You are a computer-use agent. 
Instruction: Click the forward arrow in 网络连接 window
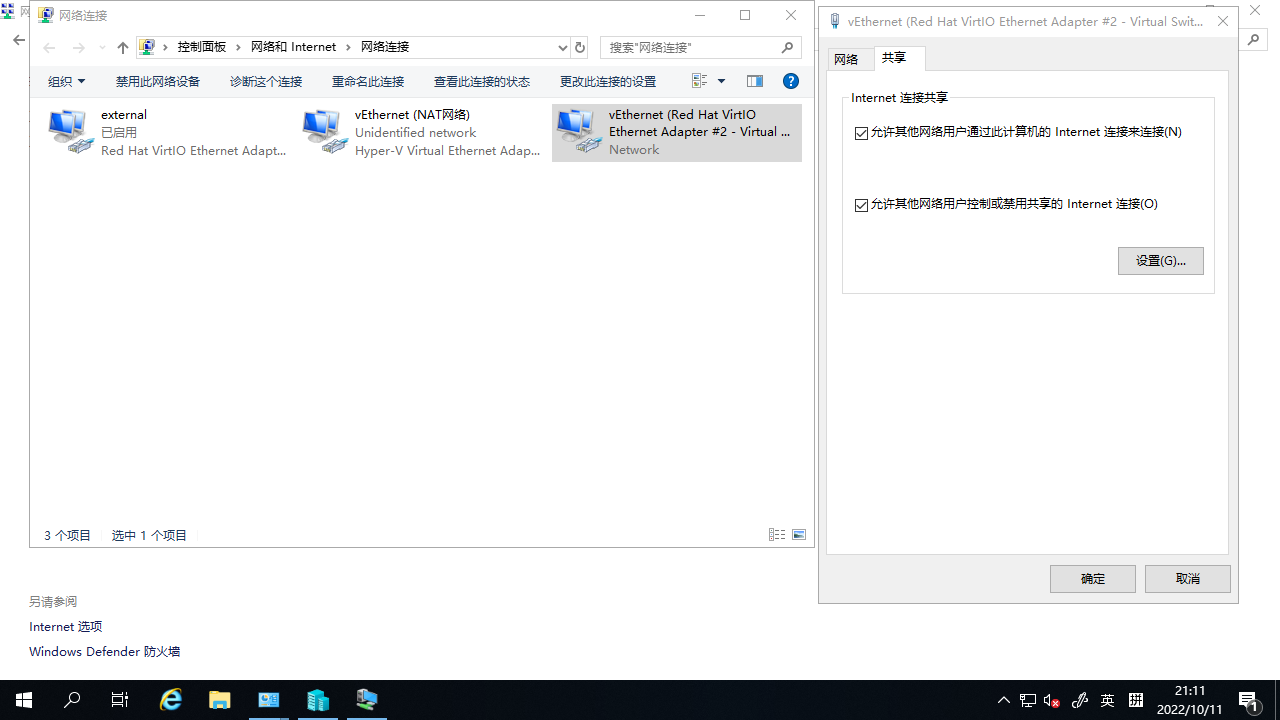[79, 47]
